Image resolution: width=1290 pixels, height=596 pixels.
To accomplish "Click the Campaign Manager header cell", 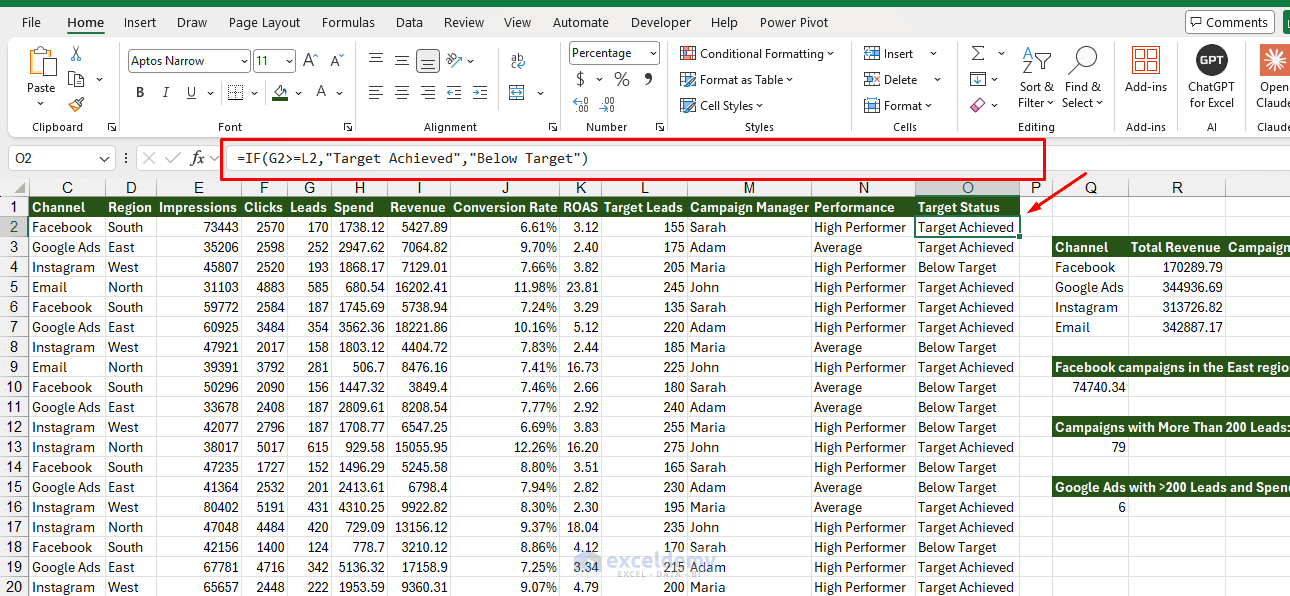I will (749, 207).
